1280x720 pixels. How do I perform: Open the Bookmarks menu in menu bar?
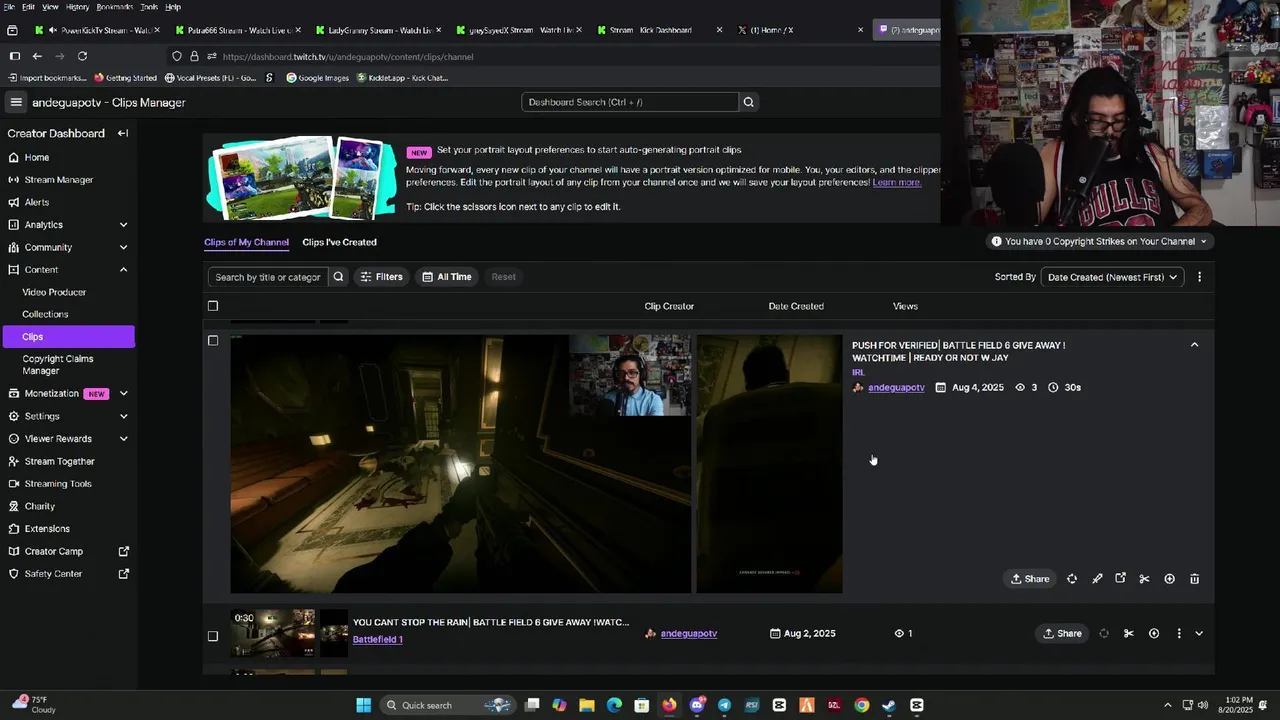coord(114,7)
